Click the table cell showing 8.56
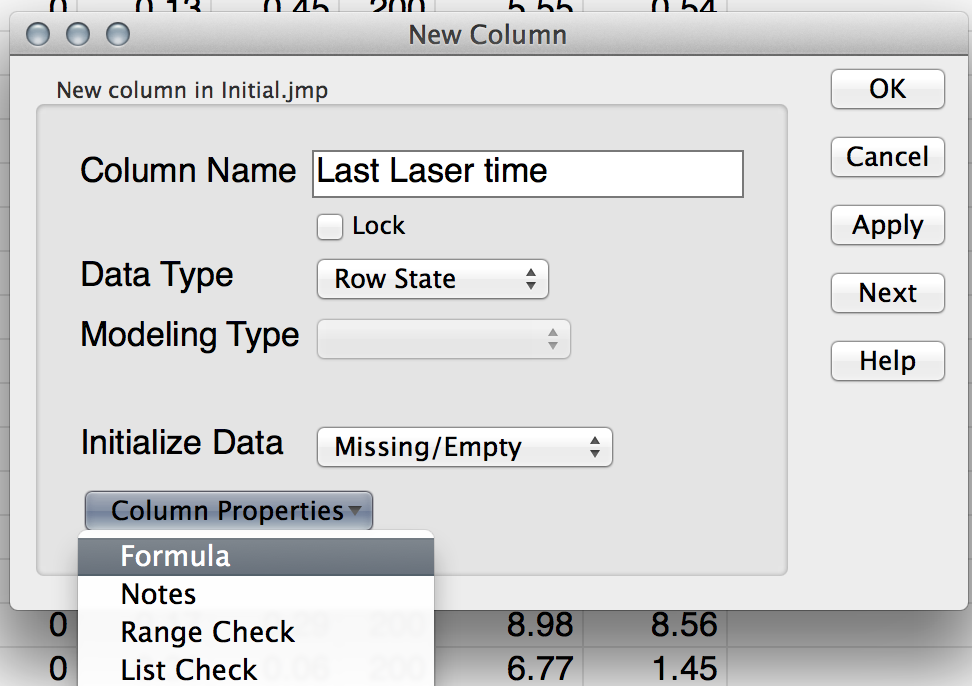The width and height of the screenshot is (972, 686). click(x=668, y=626)
